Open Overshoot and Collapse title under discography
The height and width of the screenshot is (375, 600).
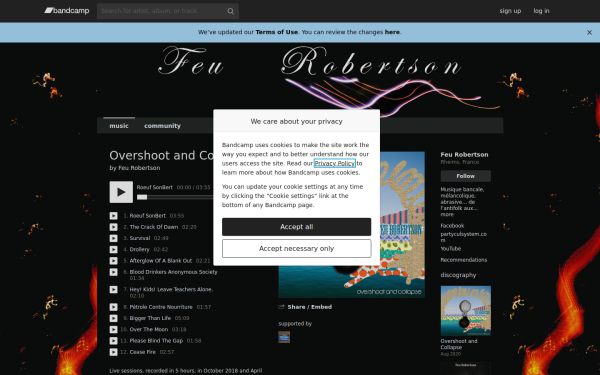459,344
